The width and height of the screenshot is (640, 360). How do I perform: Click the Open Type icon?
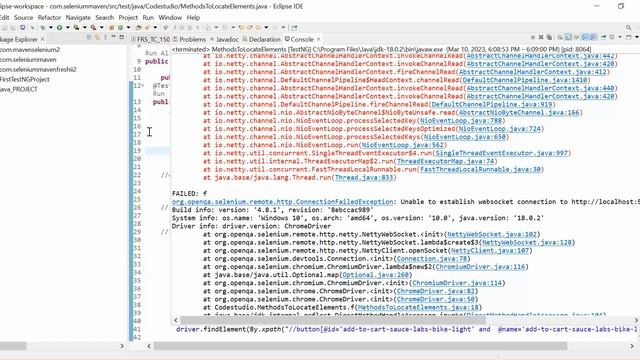138,27
